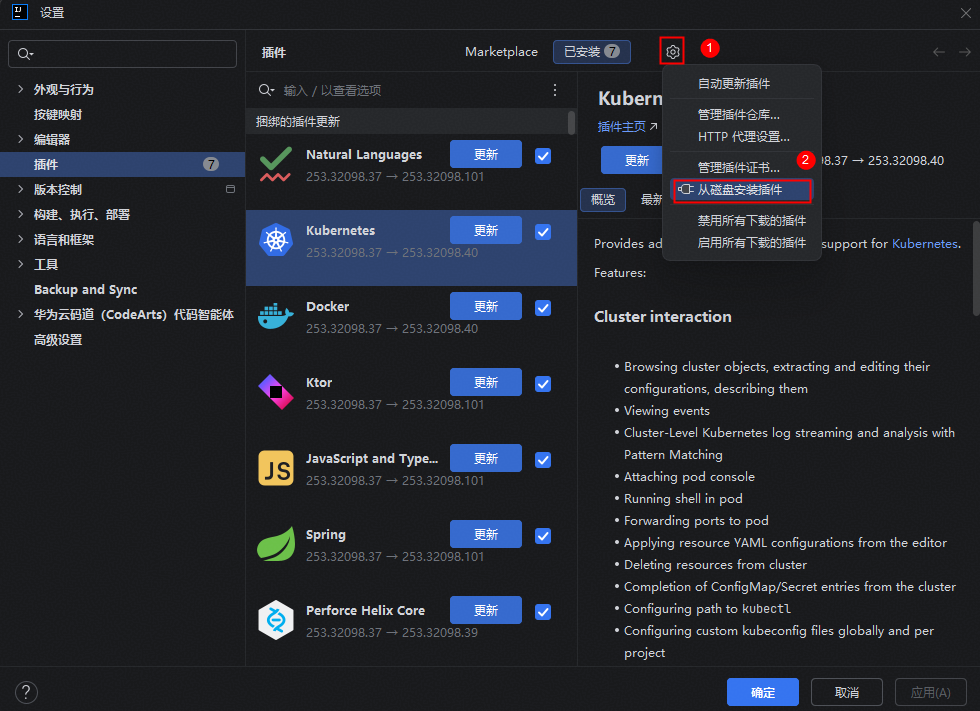980x711 pixels.
Task: Click 更新 button for Ktor
Action: 486,382
